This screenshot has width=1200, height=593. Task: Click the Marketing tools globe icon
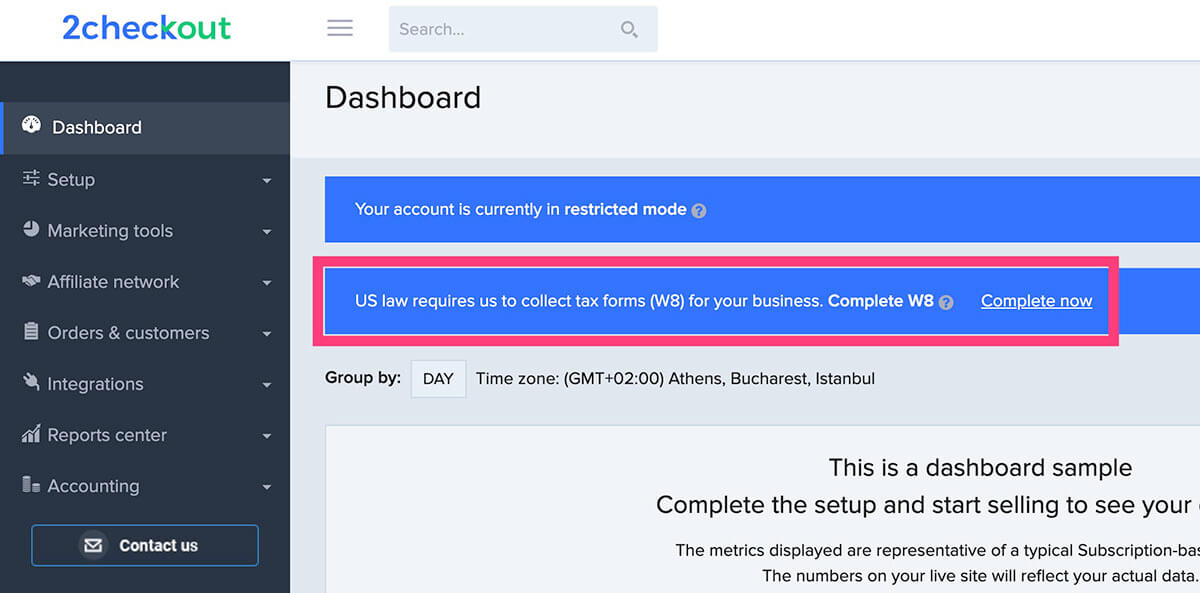pyautogui.click(x=31, y=230)
